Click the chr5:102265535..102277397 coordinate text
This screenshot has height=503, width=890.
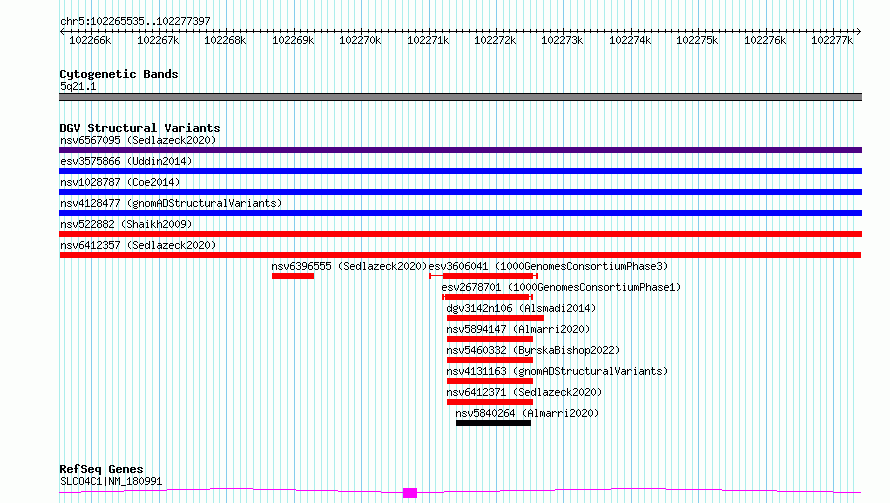135,22
